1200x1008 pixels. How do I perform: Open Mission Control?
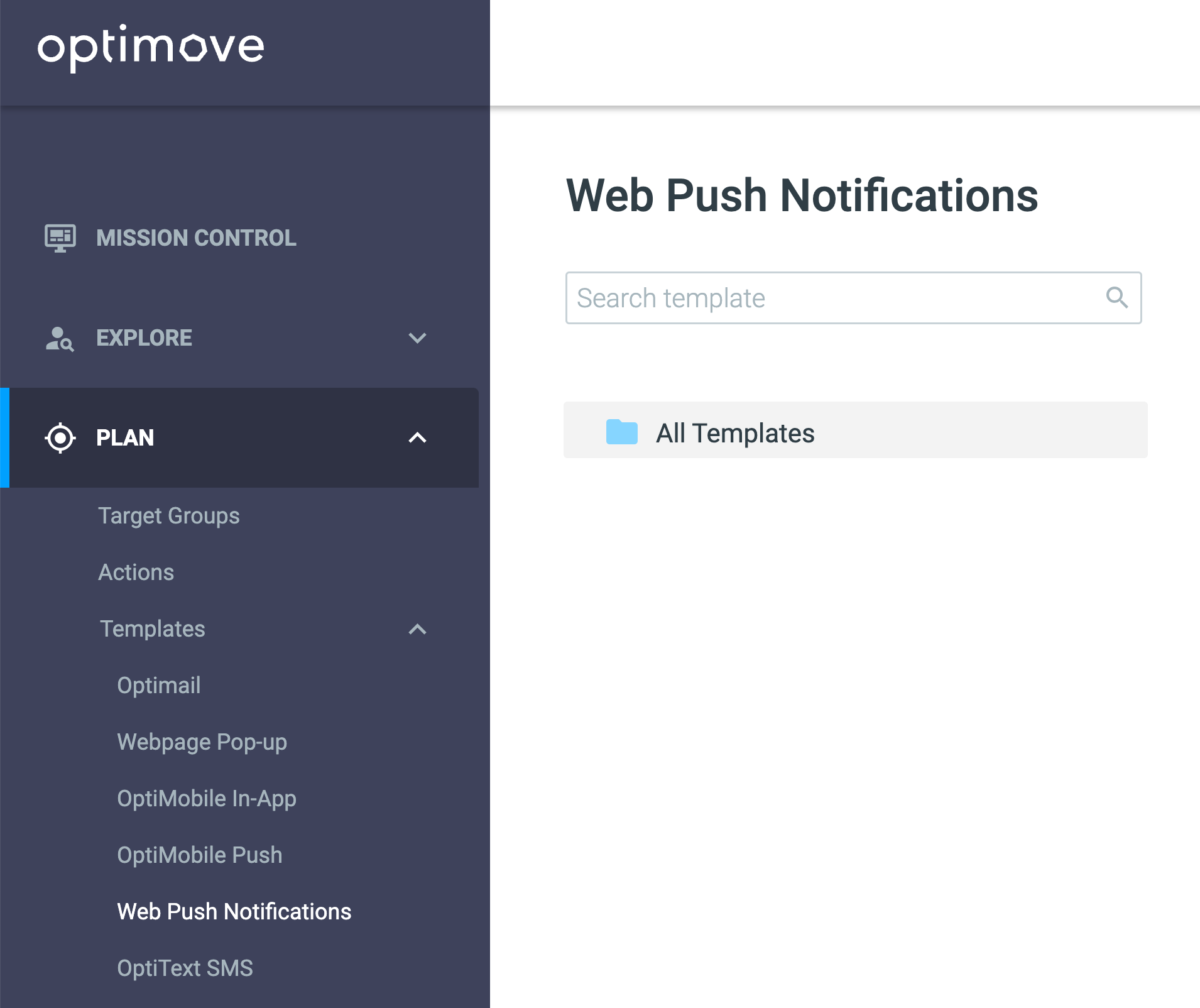click(196, 238)
